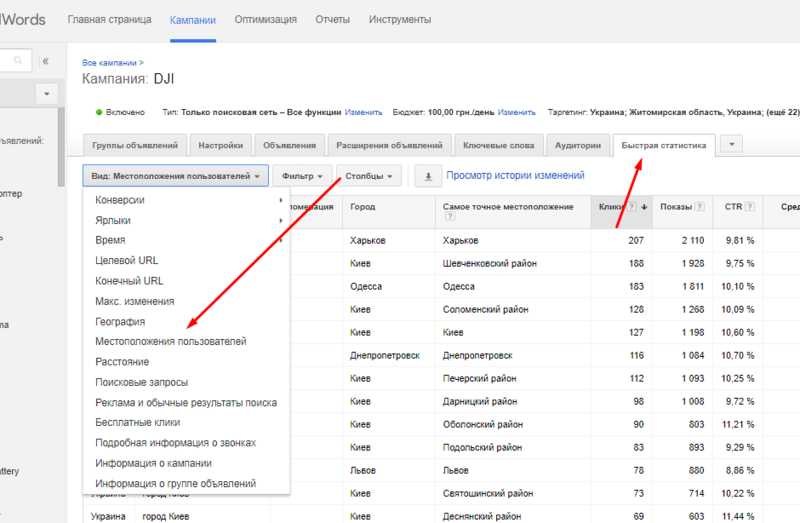Click help icon next to CTR column
800x523 pixels.
[x=749, y=207]
